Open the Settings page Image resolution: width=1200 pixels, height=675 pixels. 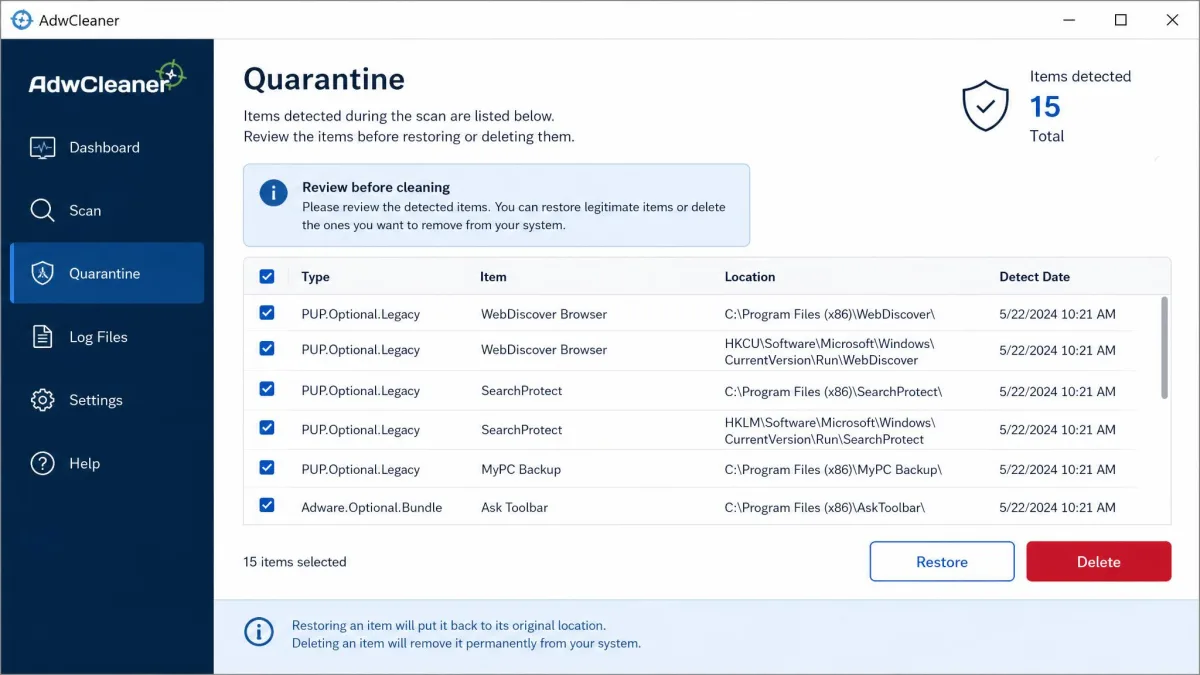(x=107, y=400)
